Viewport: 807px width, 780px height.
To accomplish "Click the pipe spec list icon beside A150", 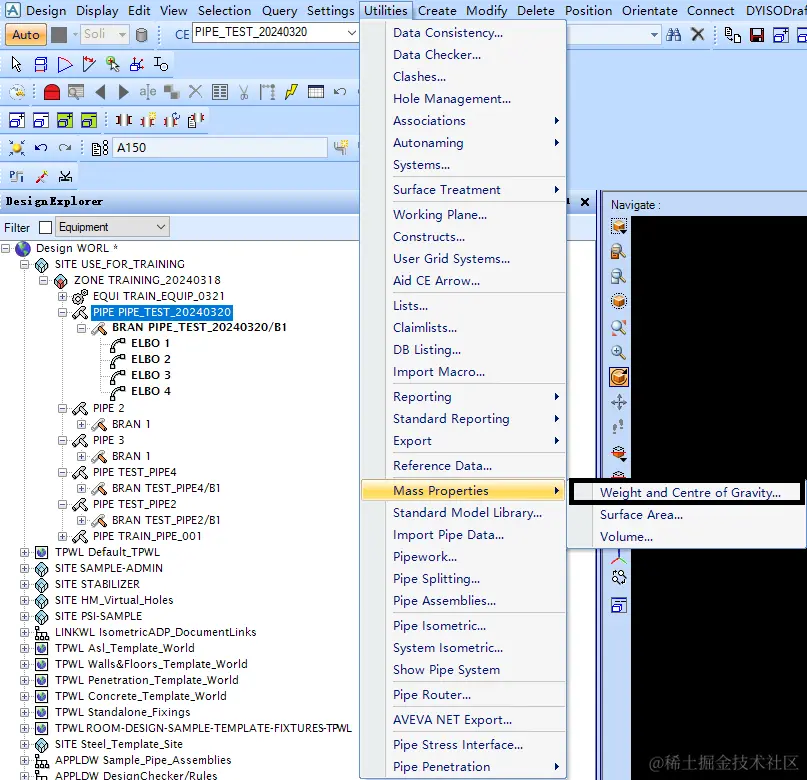I will pos(100,148).
